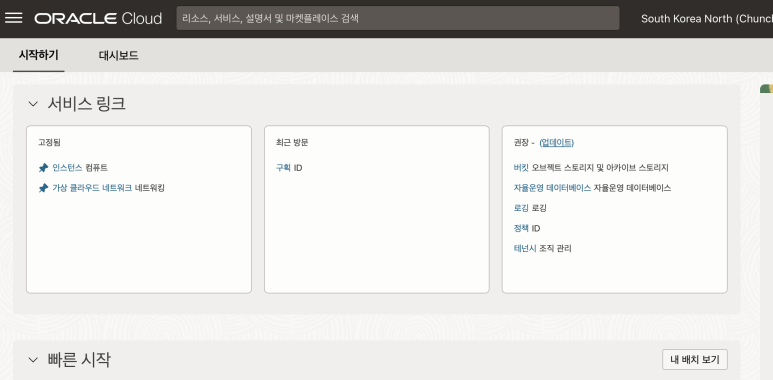Click the 고정됨 card heading
Viewport: 773px width, 380px height.
49,142
